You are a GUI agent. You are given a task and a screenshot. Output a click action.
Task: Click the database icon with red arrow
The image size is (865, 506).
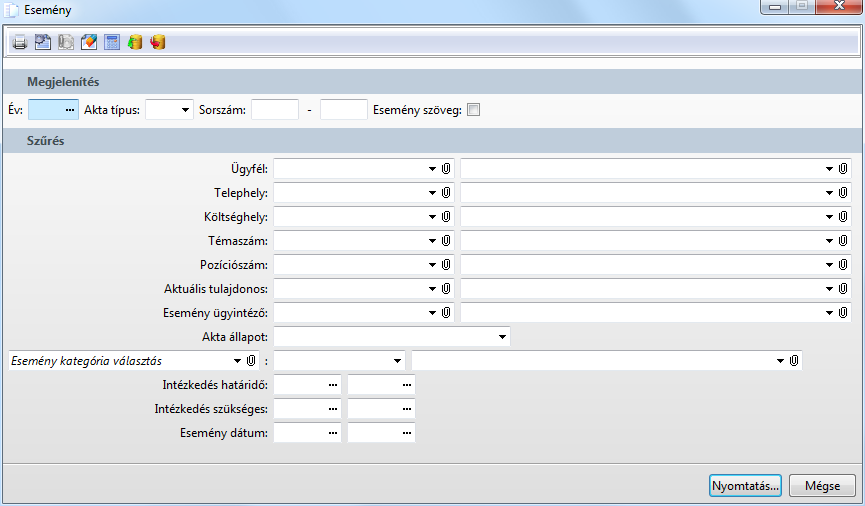point(158,42)
